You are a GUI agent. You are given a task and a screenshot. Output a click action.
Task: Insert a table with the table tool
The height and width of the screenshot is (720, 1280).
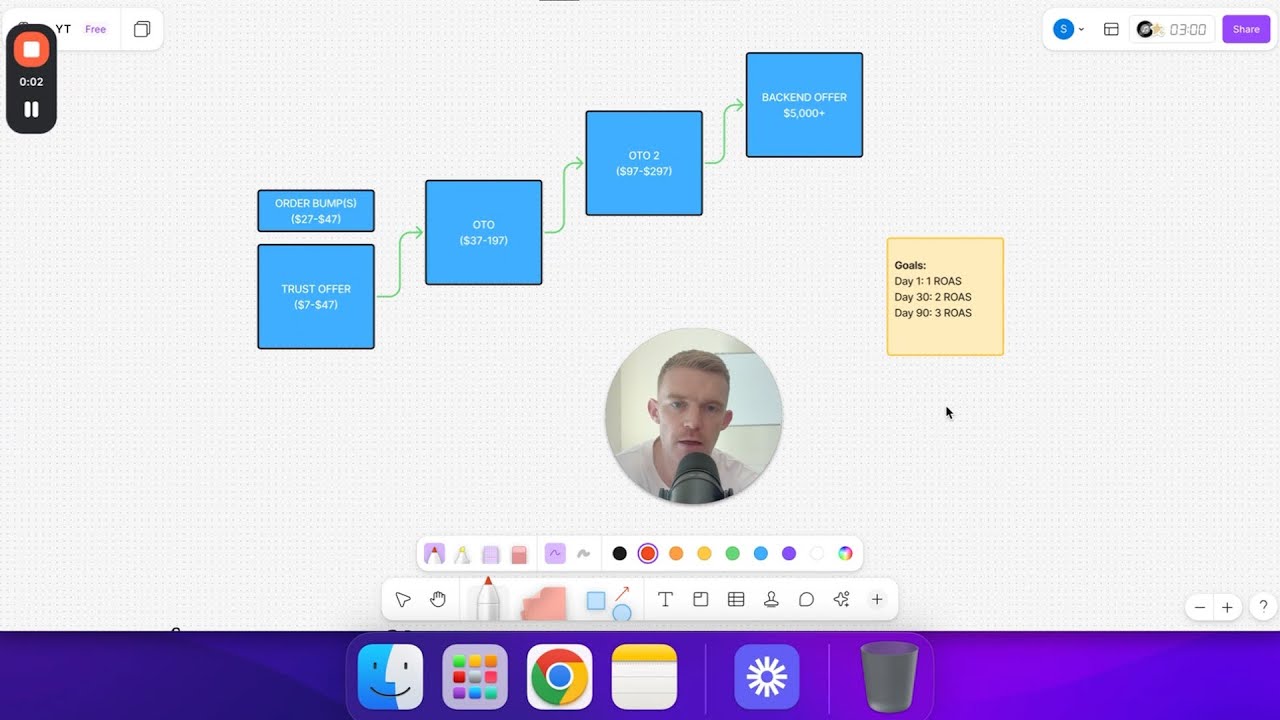[736, 600]
